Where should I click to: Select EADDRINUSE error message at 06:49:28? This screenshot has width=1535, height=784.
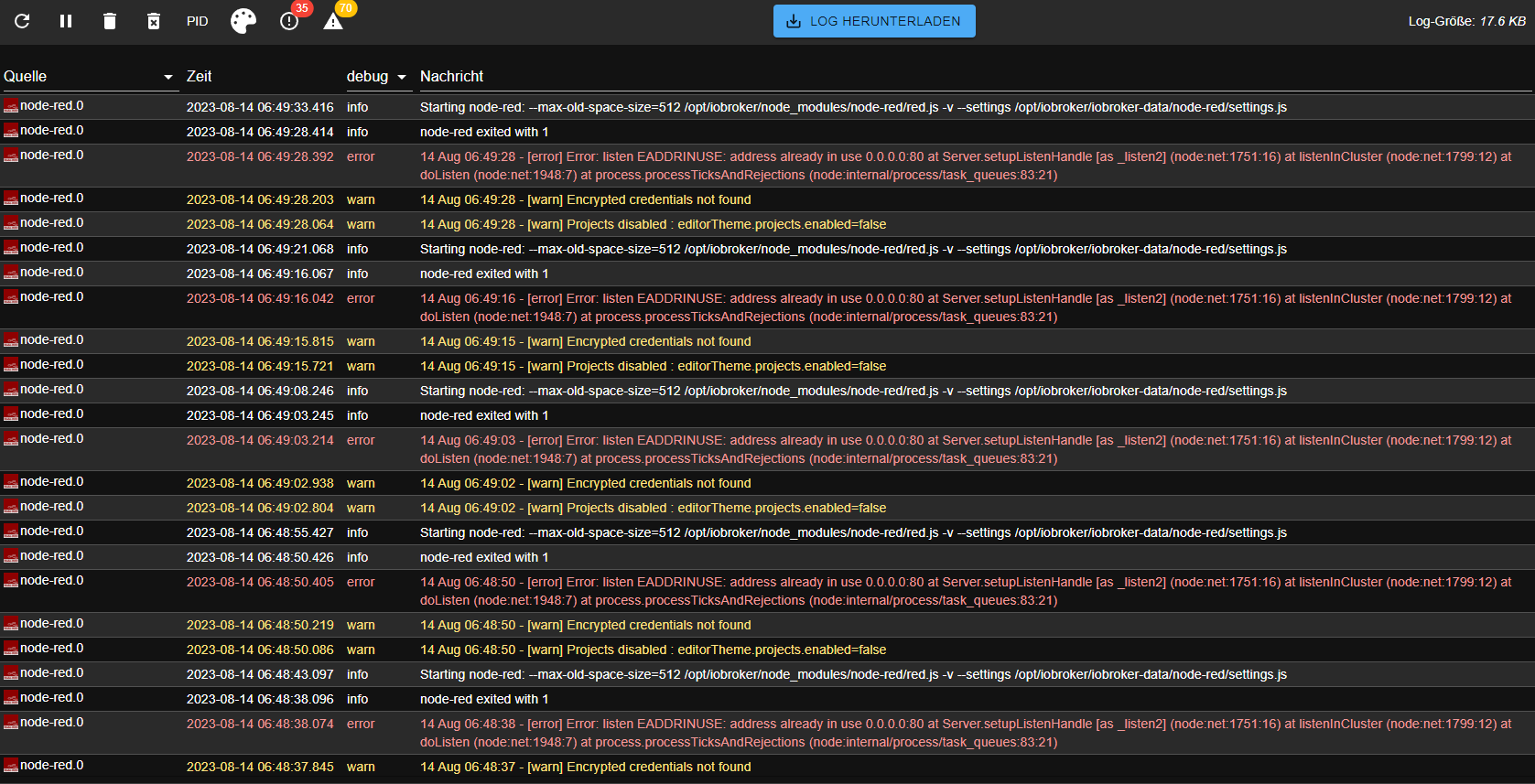click(966, 166)
